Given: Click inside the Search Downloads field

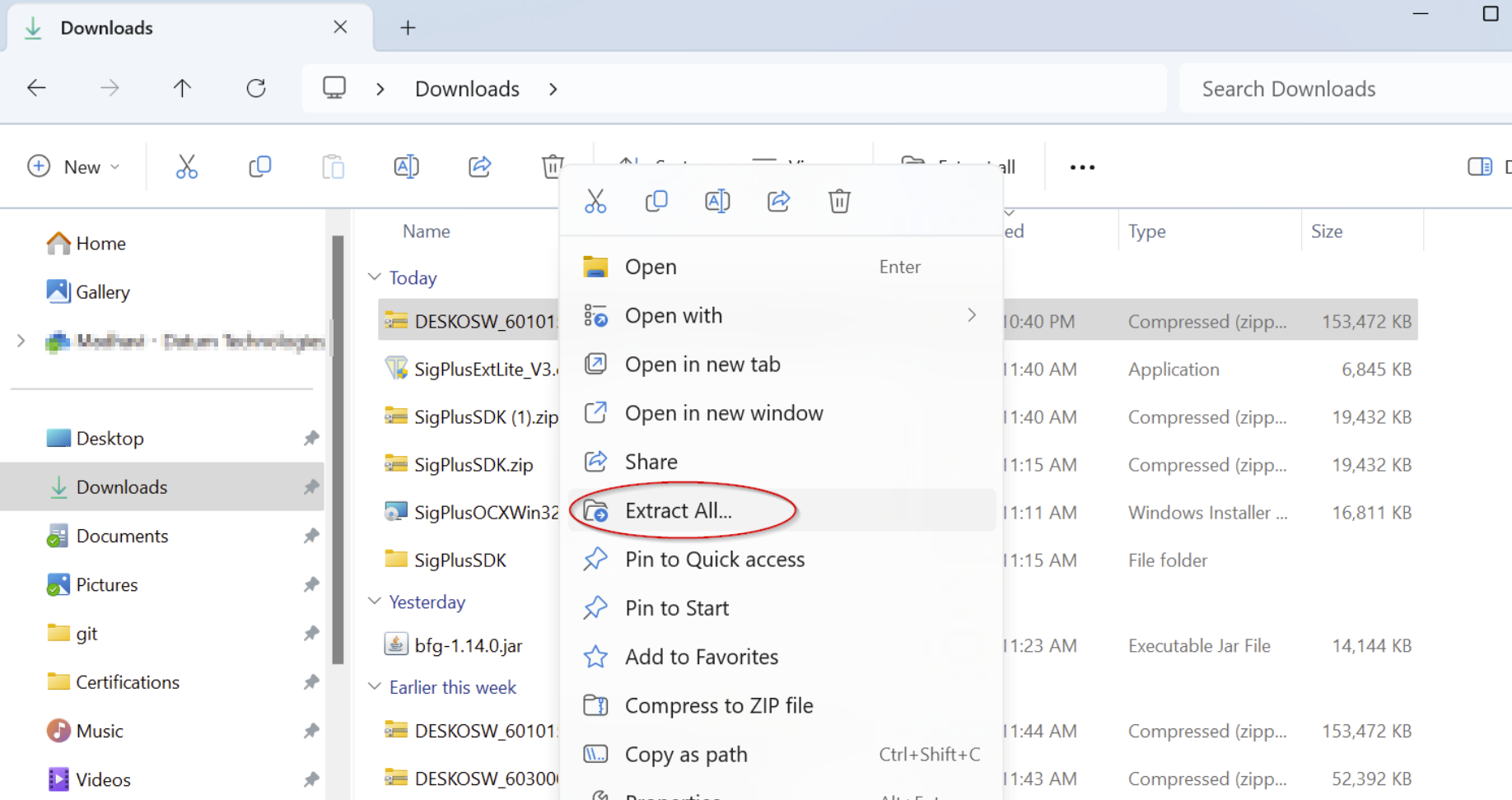Looking at the screenshot, I should pyautogui.click(x=1287, y=88).
